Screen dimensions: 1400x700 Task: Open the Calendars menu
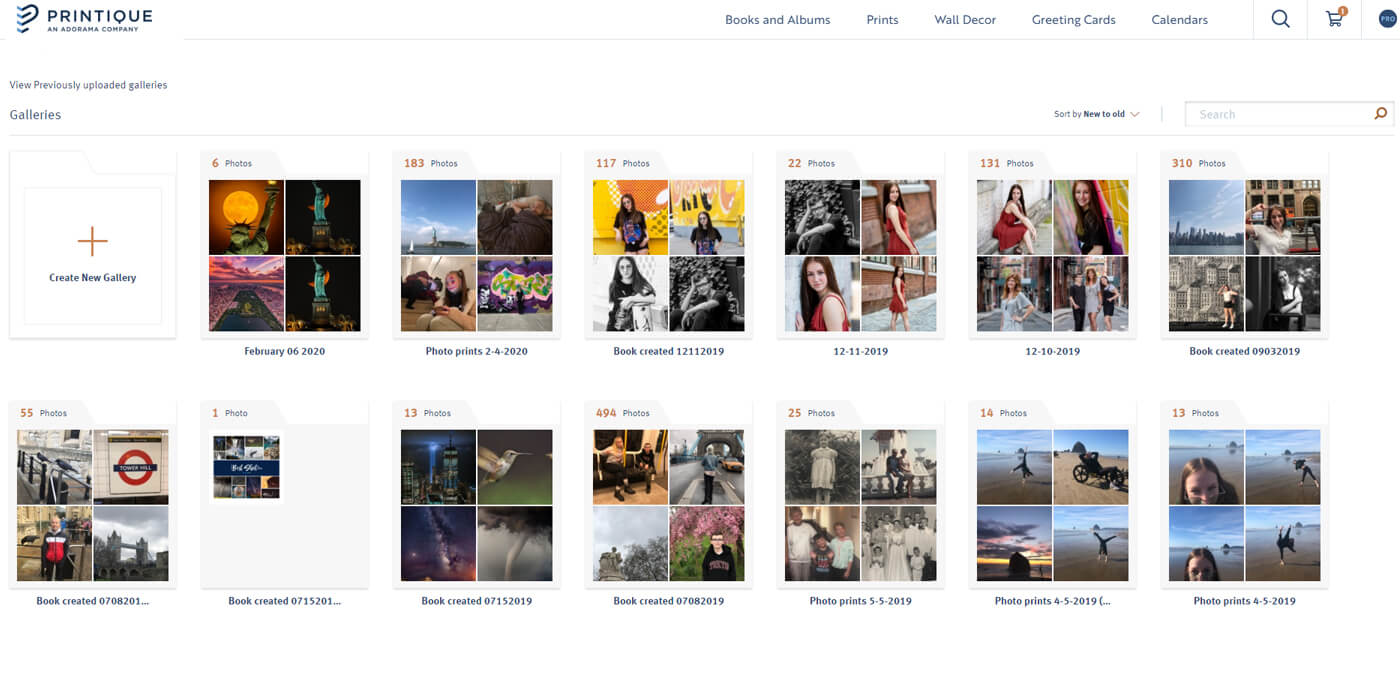click(x=1179, y=19)
